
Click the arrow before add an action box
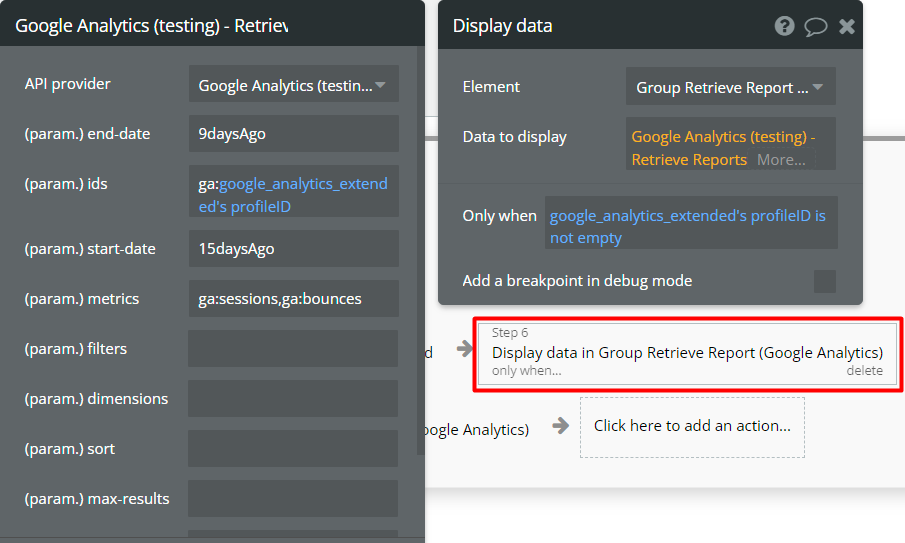tap(560, 426)
